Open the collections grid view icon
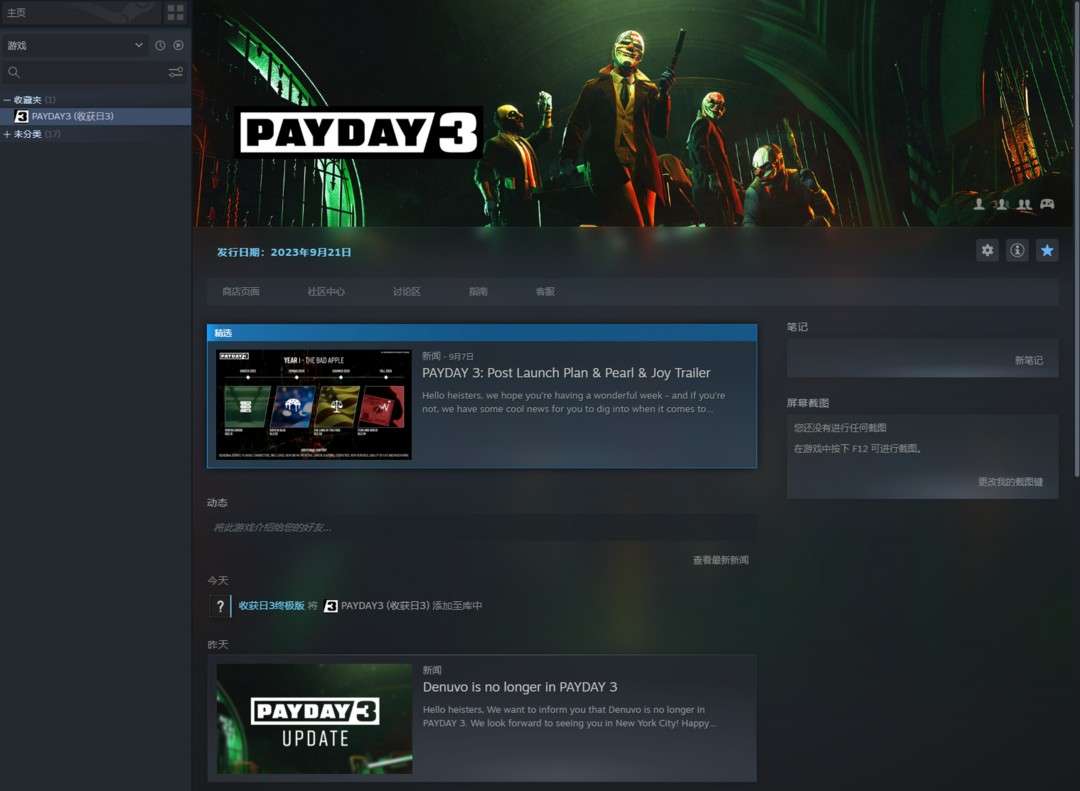This screenshot has width=1080, height=791. coord(176,12)
